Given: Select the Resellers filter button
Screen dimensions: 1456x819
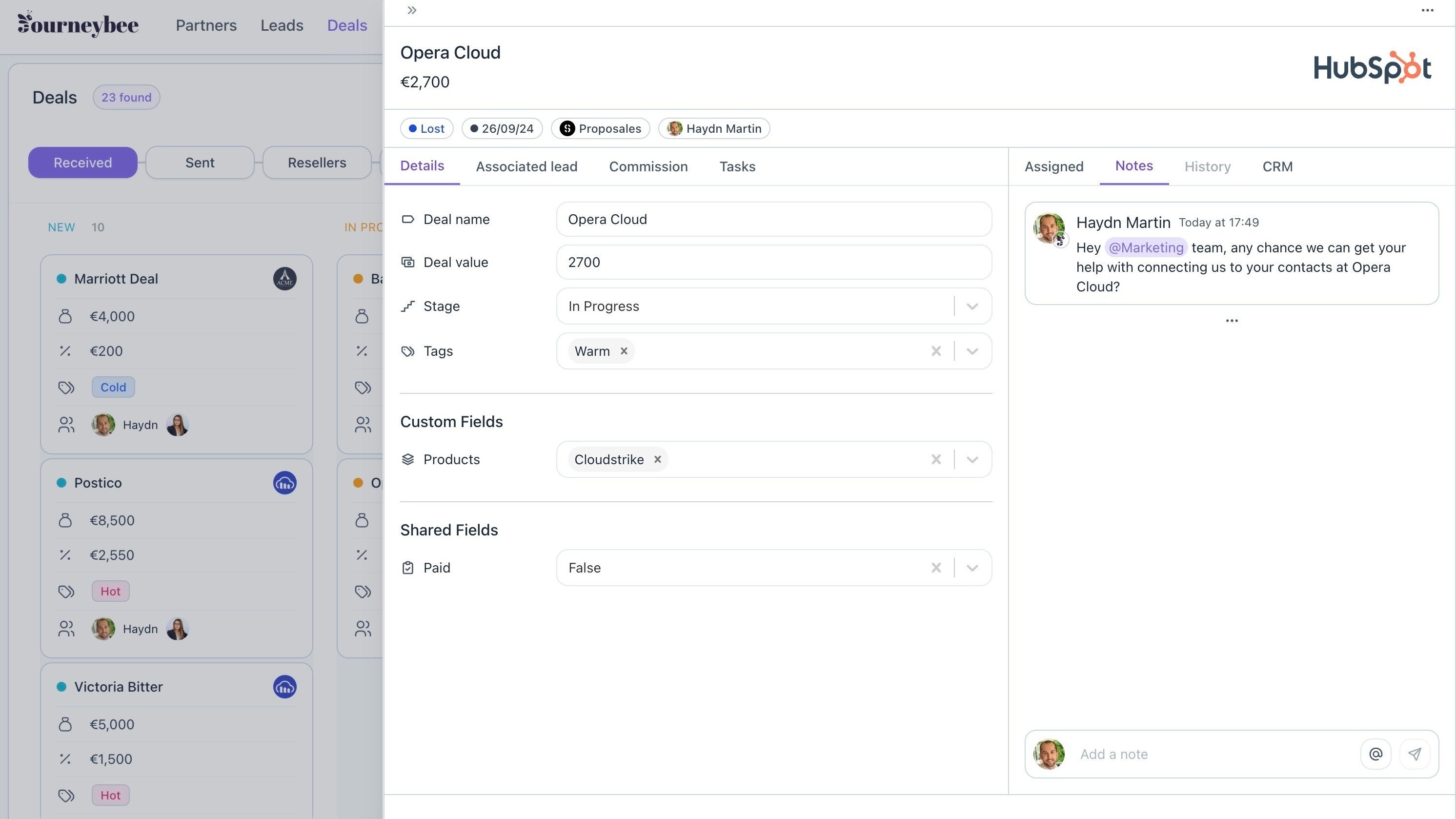Looking at the screenshot, I should 317,163.
